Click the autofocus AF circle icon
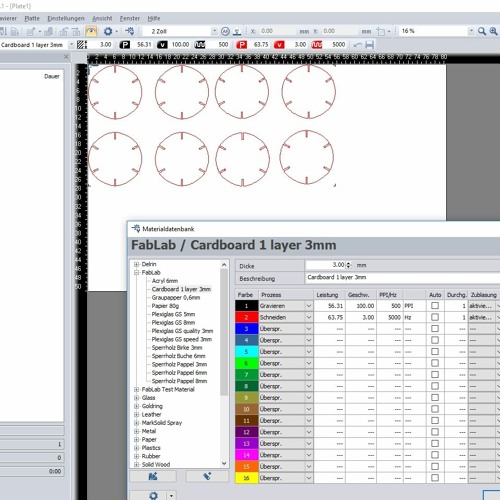The image size is (500, 500). 225,31
